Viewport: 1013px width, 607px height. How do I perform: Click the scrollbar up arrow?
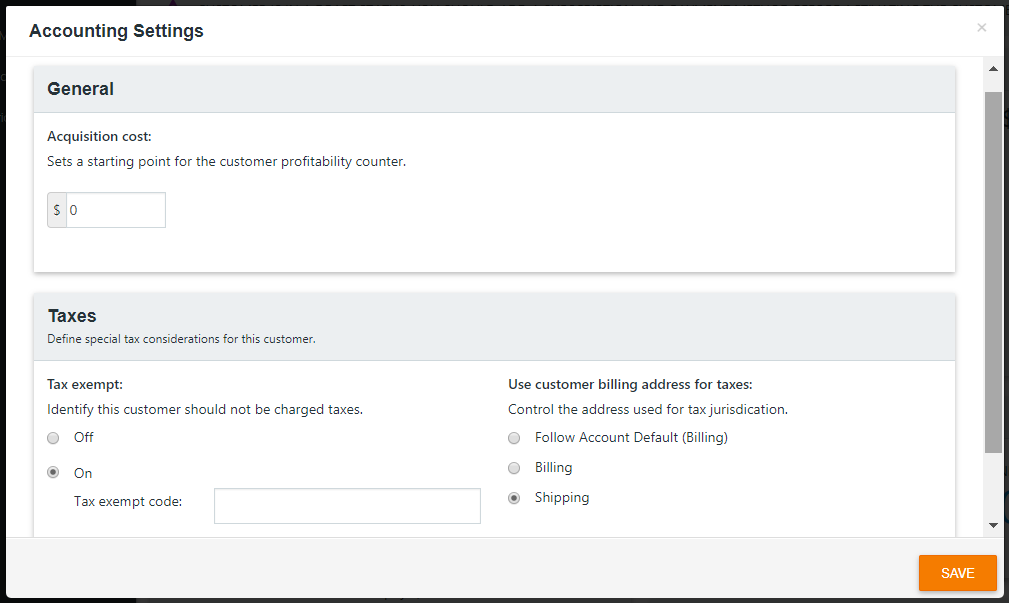tap(993, 68)
